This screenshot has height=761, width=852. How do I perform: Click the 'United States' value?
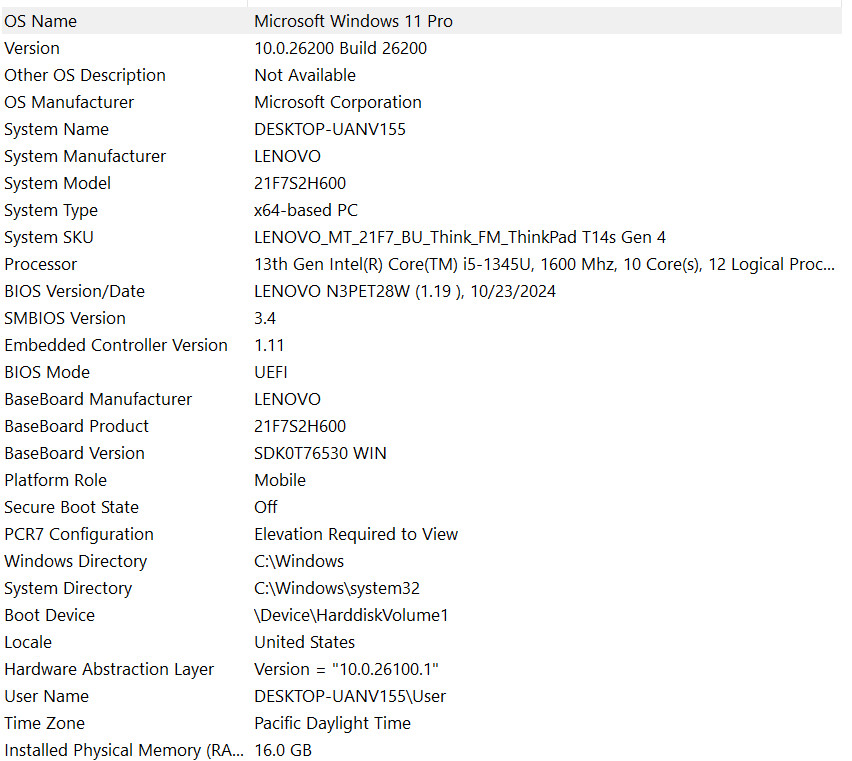click(304, 643)
